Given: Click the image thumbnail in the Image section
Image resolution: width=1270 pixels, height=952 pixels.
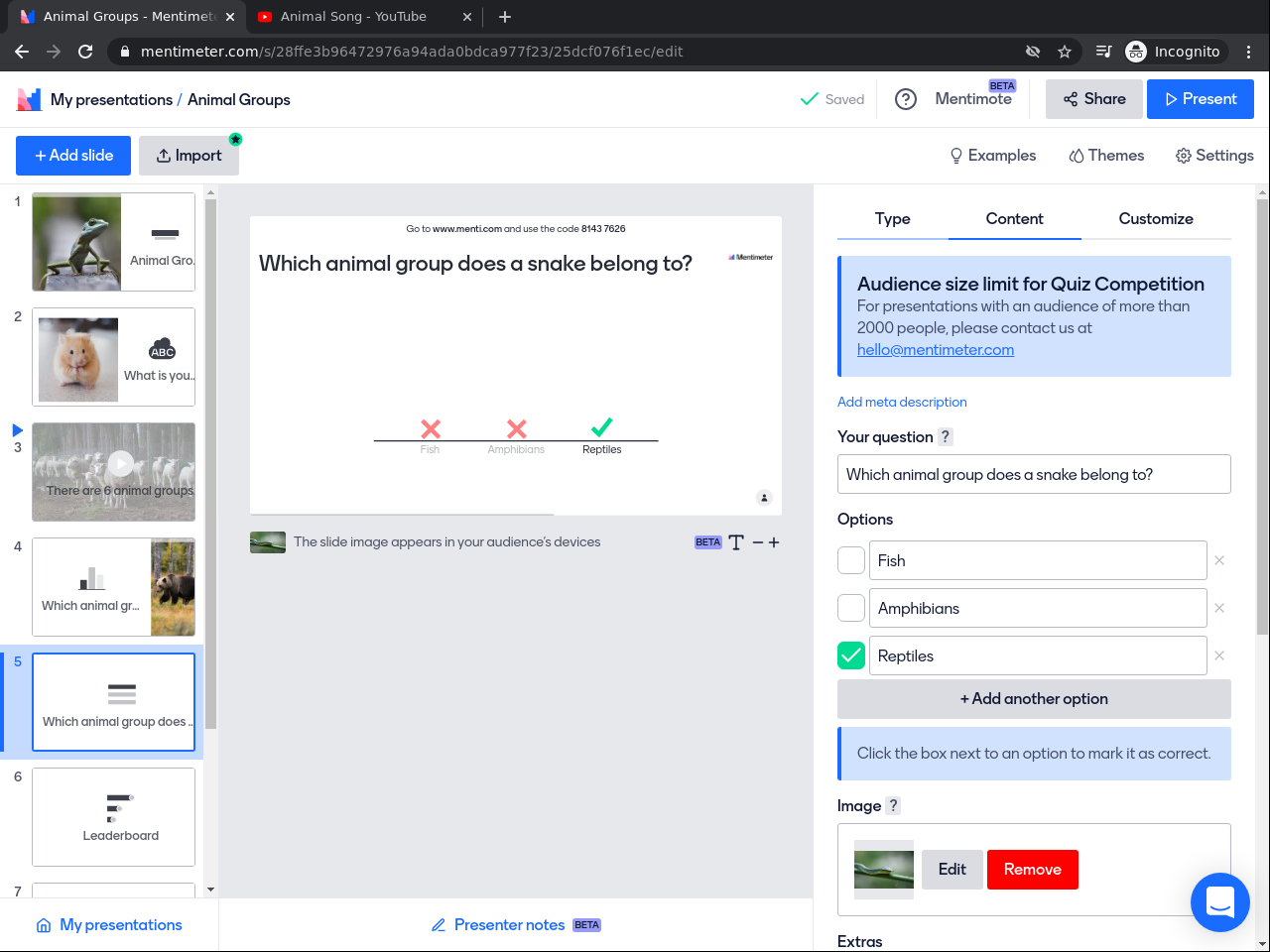Looking at the screenshot, I should [x=884, y=870].
